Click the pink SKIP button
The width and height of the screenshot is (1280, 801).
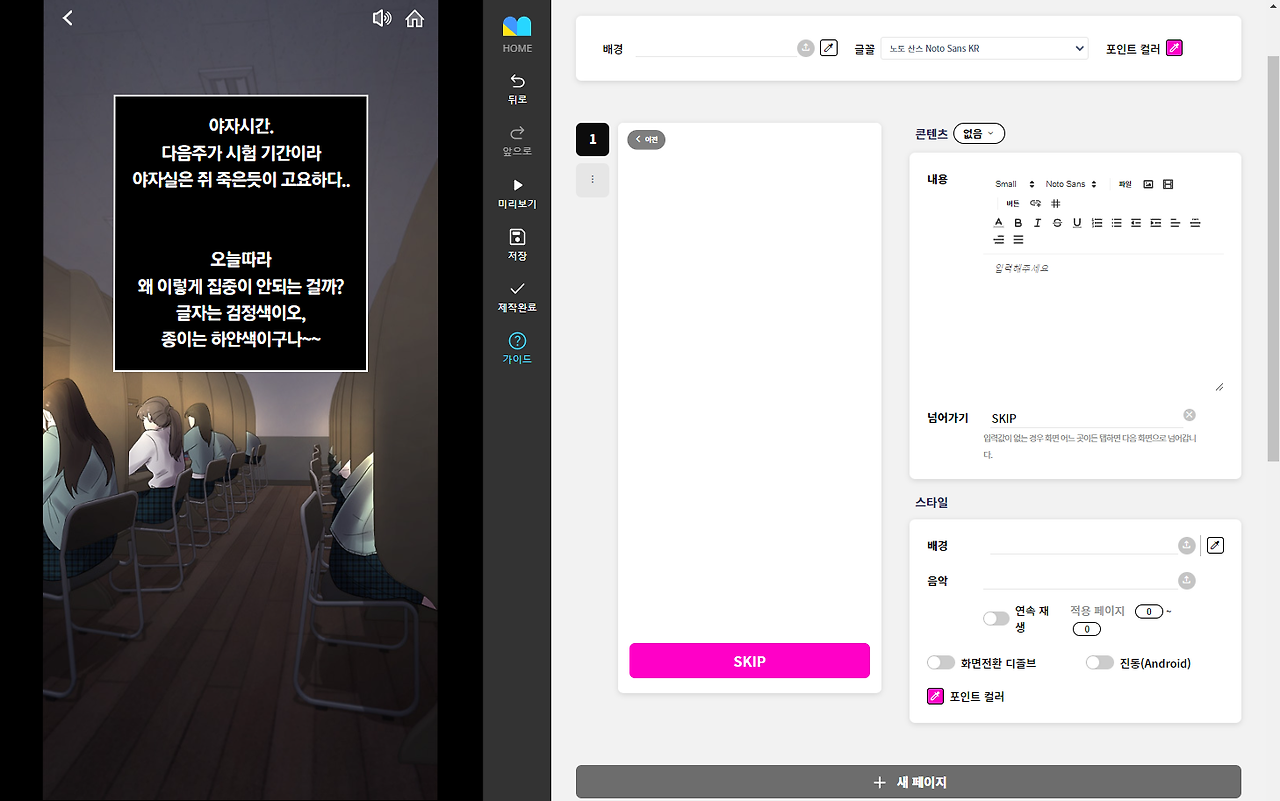tap(749, 661)
